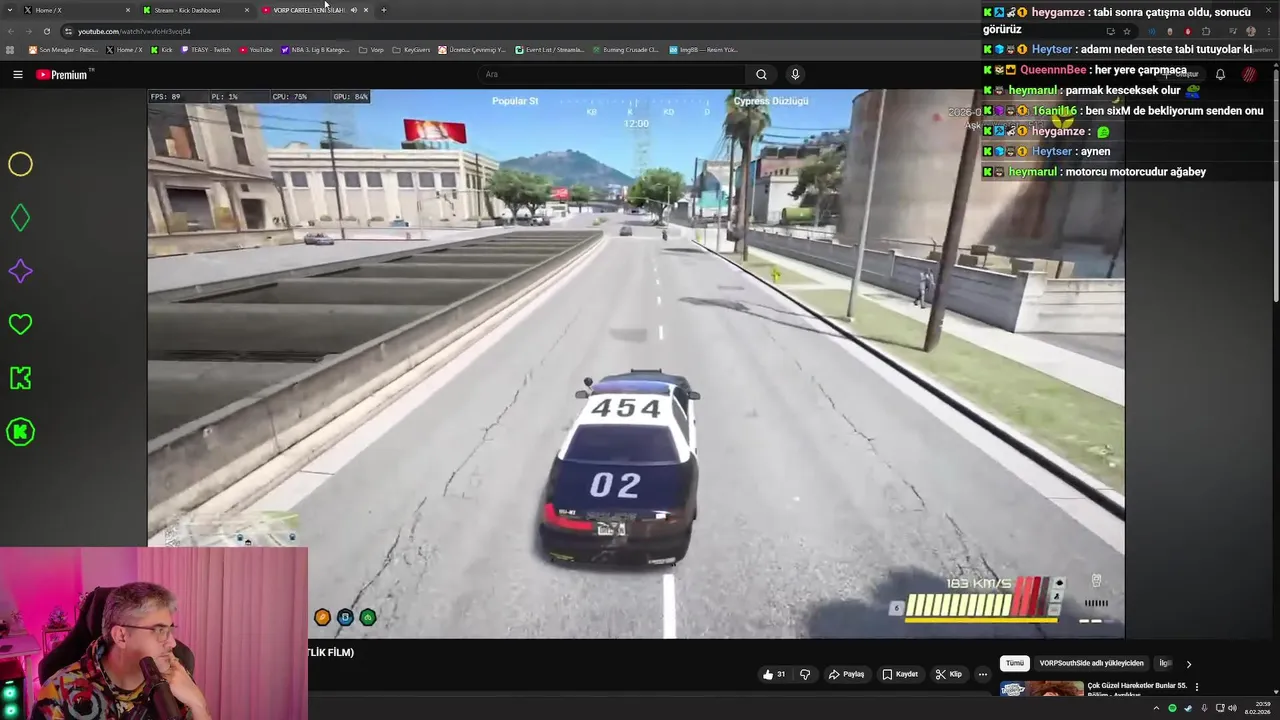Select the VORP CARTEL YouTube tab

(x=316, y=10)
